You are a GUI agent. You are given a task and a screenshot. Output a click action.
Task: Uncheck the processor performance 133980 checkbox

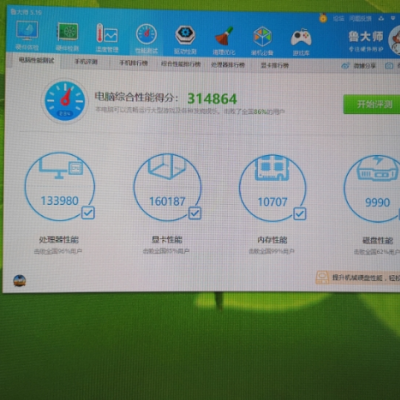pos(88,213)
